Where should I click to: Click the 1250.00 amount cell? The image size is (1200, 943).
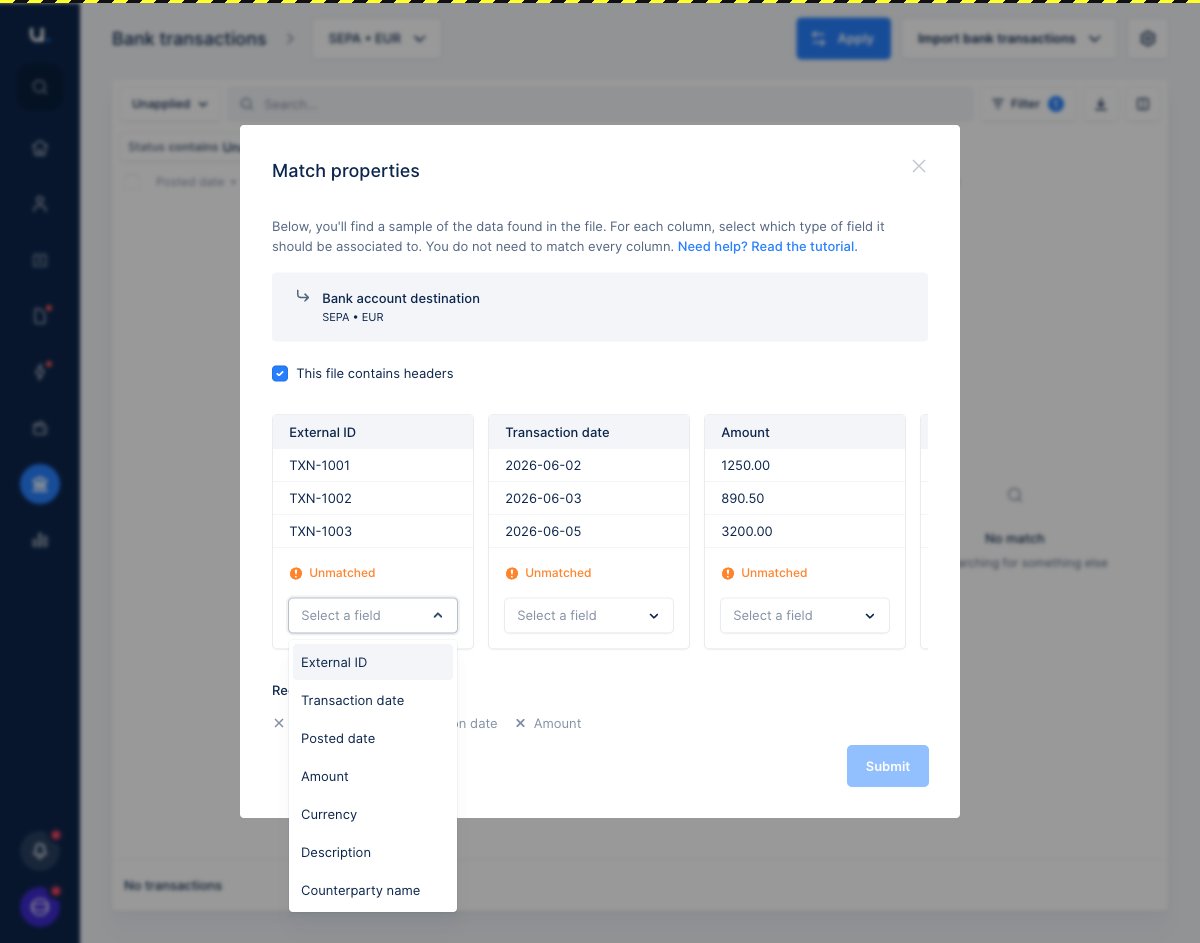(x=805, y=465)
